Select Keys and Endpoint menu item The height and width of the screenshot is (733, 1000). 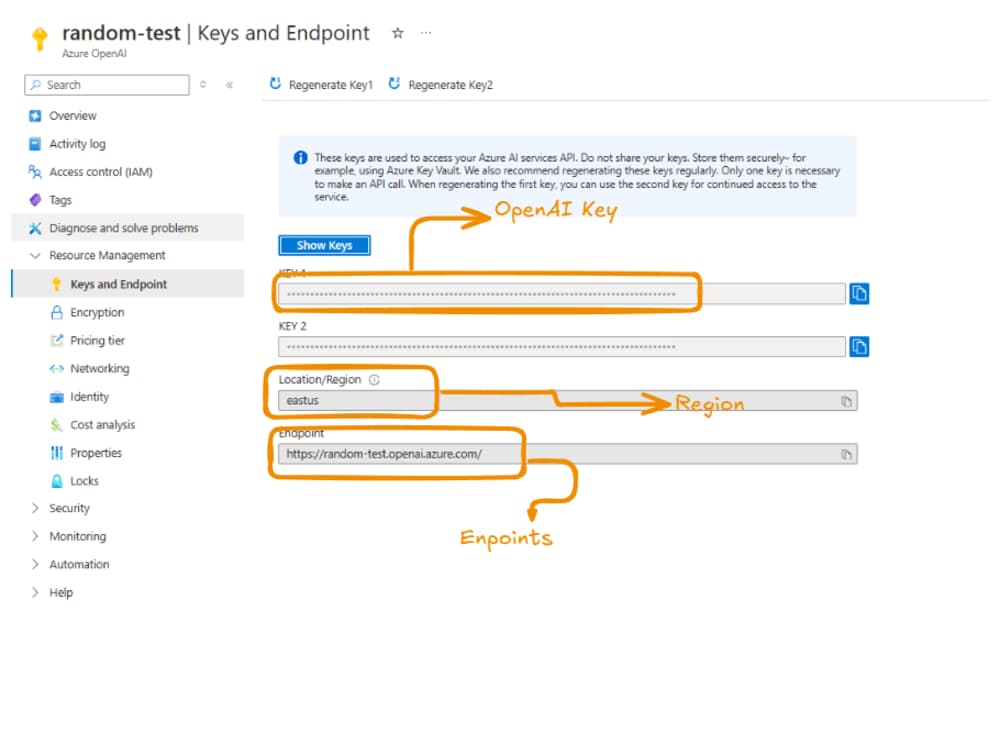click(x=128, y=284)
